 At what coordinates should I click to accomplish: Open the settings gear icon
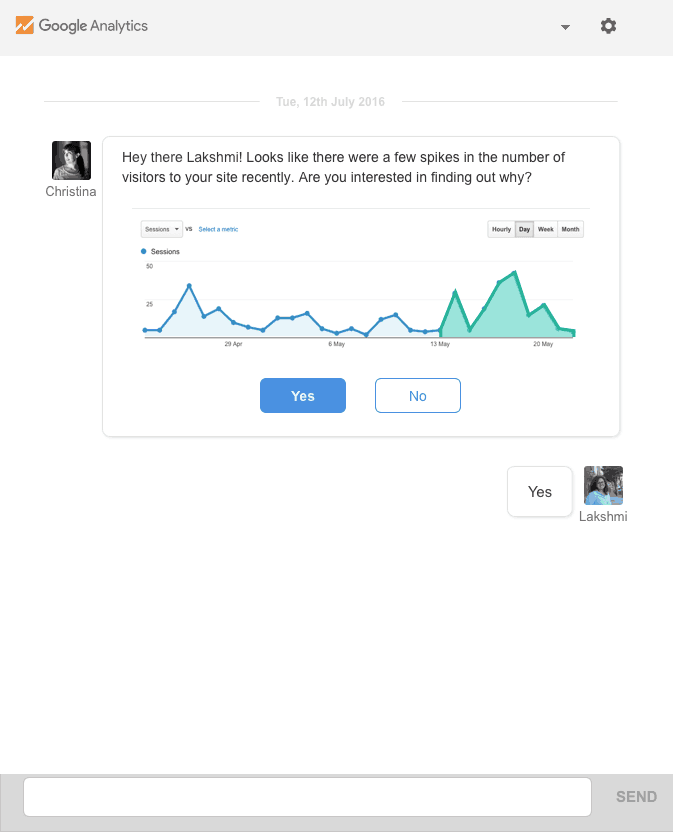608,27
